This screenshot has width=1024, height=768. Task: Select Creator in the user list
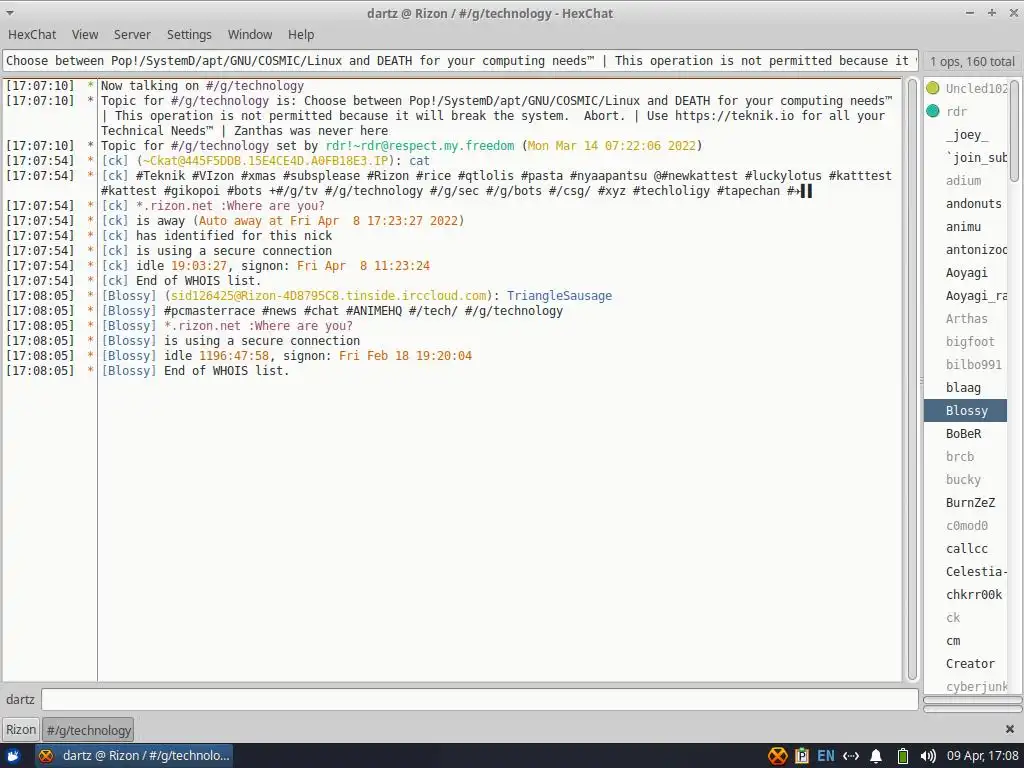[x=966, y=664]
